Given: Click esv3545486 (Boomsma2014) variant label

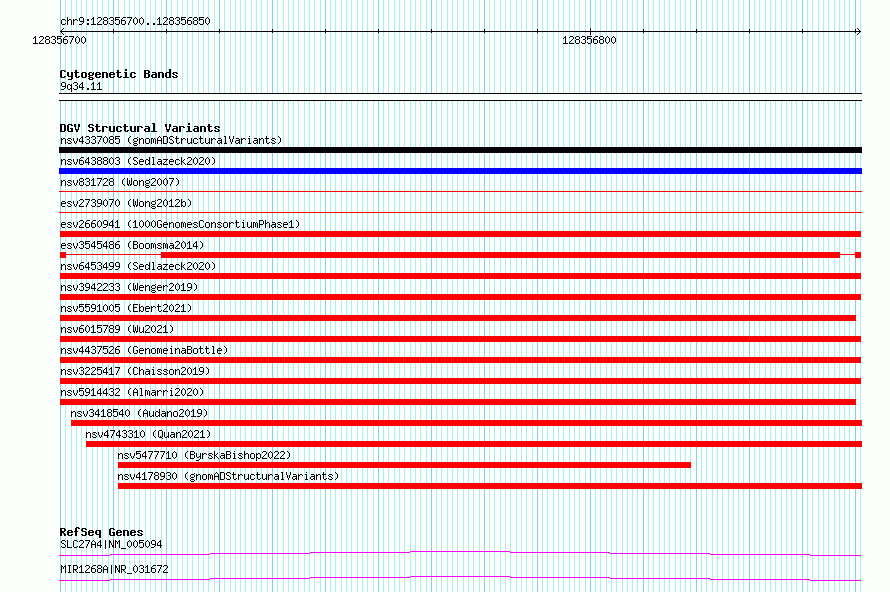Looking at the screenshot, I should 132,245.
